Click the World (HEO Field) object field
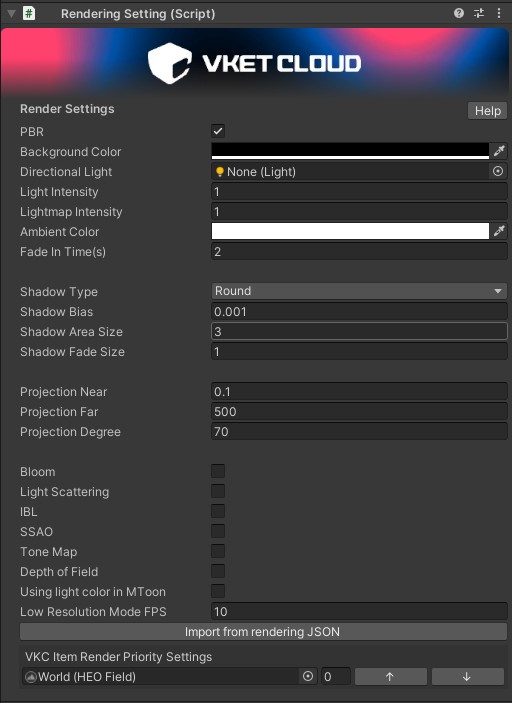 click(x=161, y=677)
